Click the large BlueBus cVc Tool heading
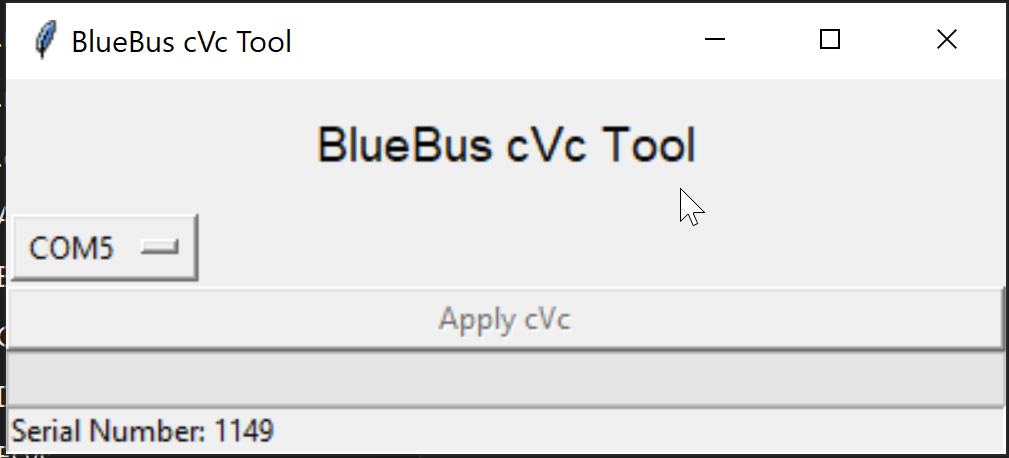The image size is (1009, 458). (x=506, y=145)
